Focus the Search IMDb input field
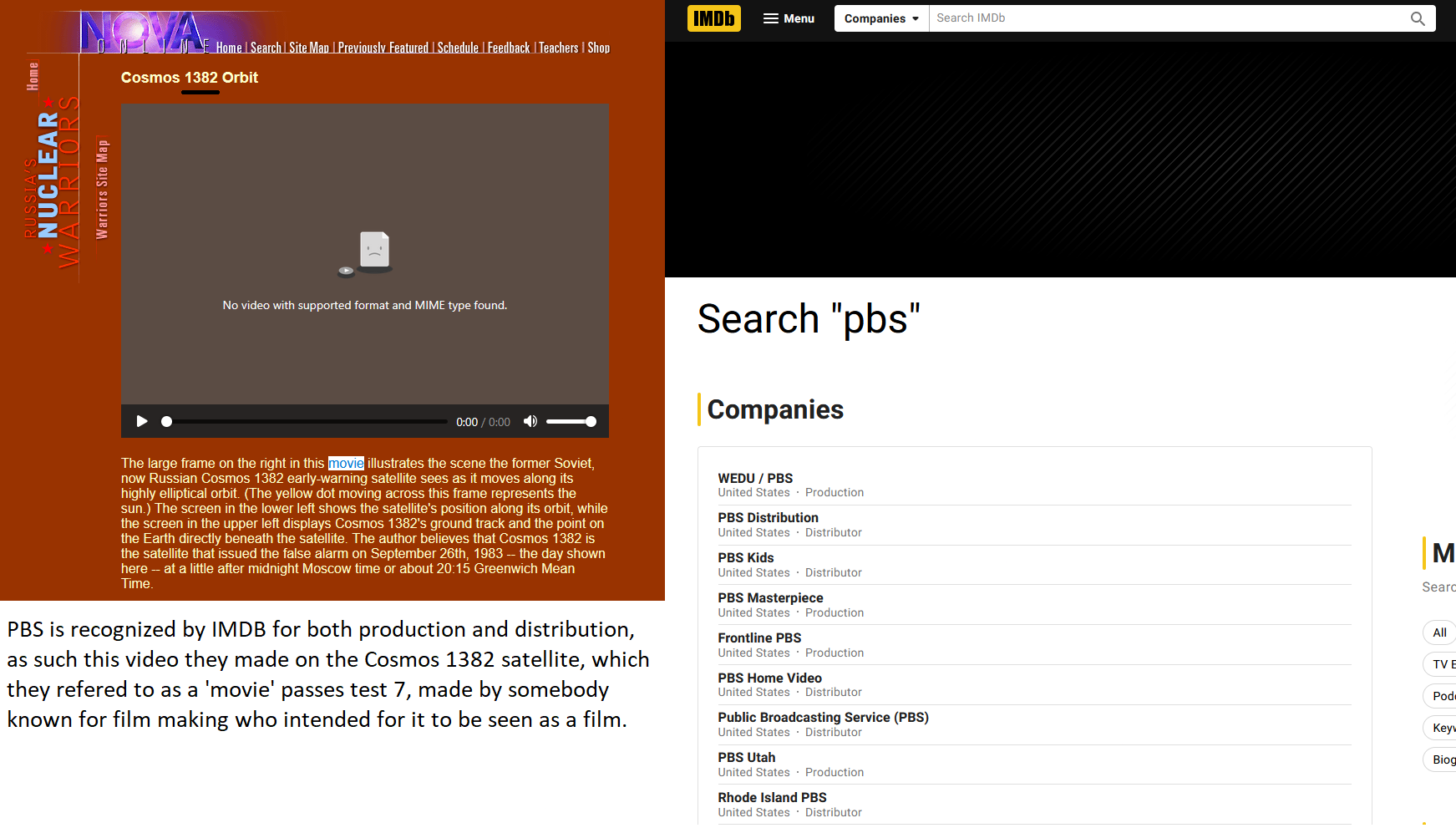This screenshot has width=1456, height=828. 1165,18
